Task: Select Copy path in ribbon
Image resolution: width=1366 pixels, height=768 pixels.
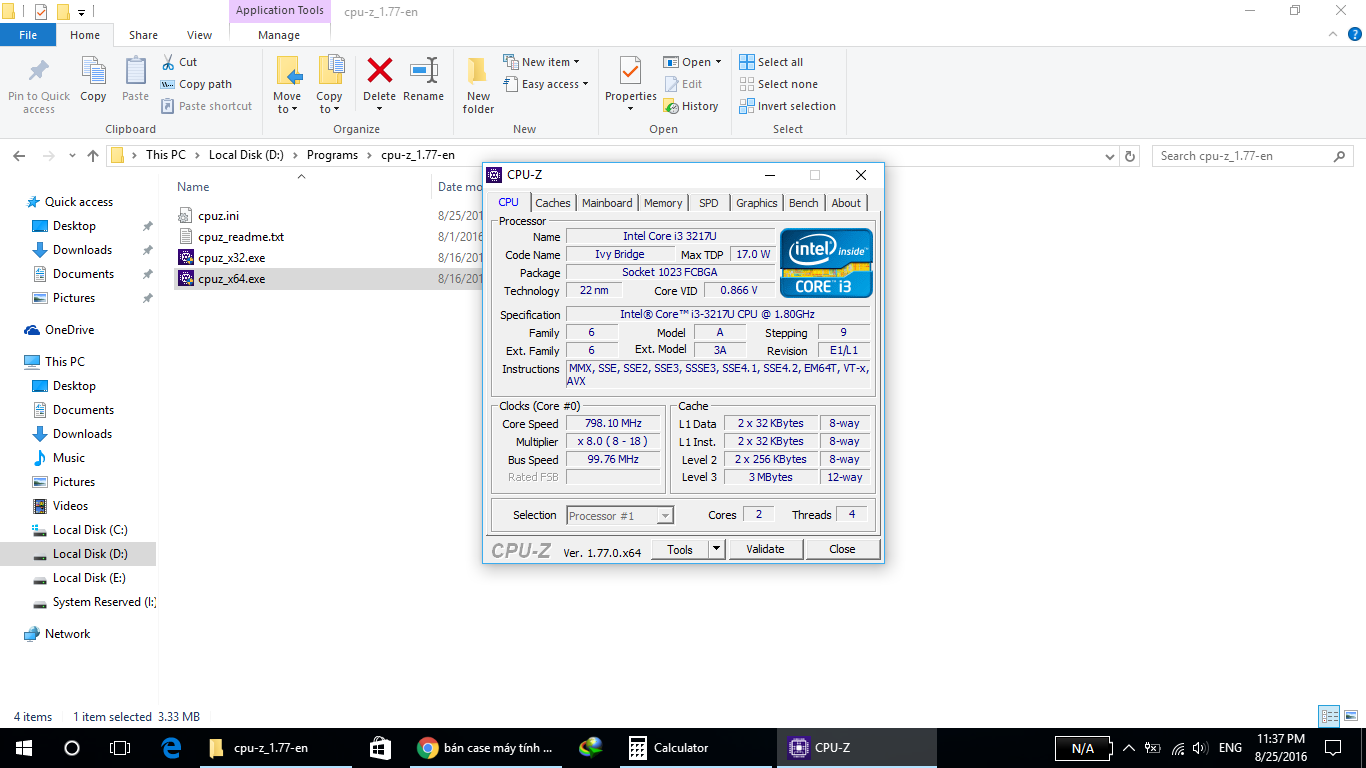Action: (196, 84)
